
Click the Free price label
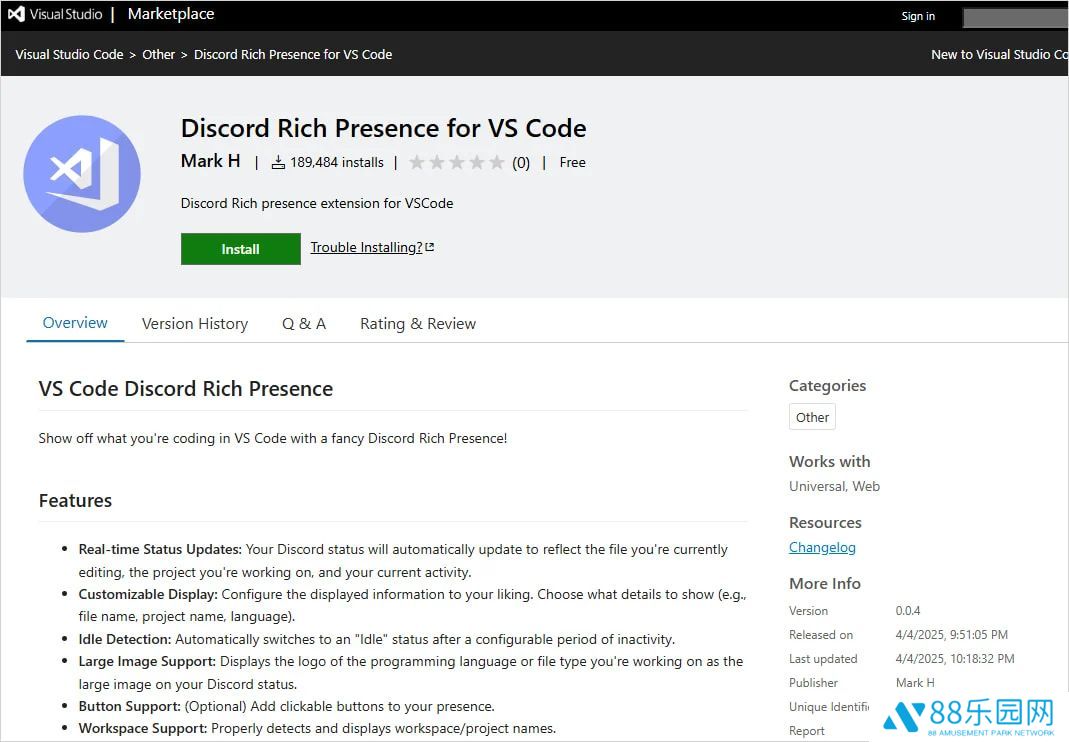[572, 162]
